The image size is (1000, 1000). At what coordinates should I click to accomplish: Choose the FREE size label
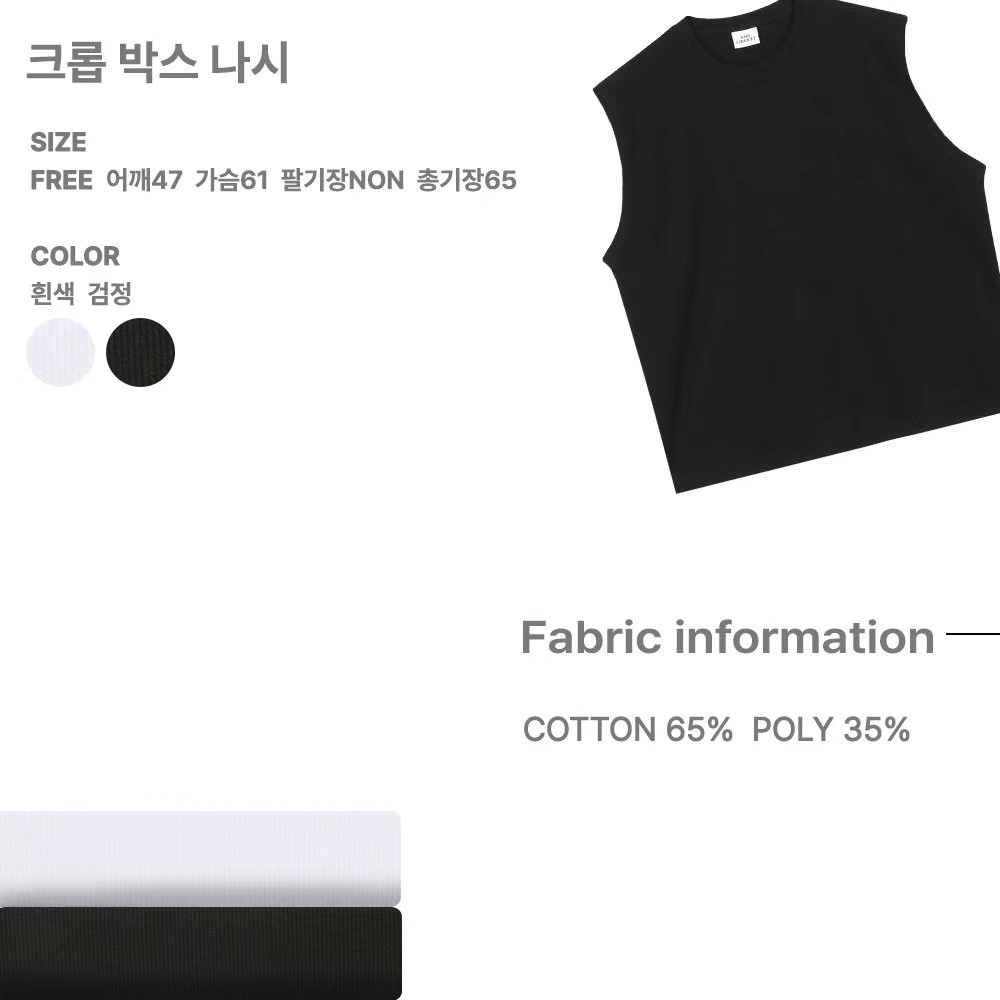pyautogui.click(x=61, y=180)
